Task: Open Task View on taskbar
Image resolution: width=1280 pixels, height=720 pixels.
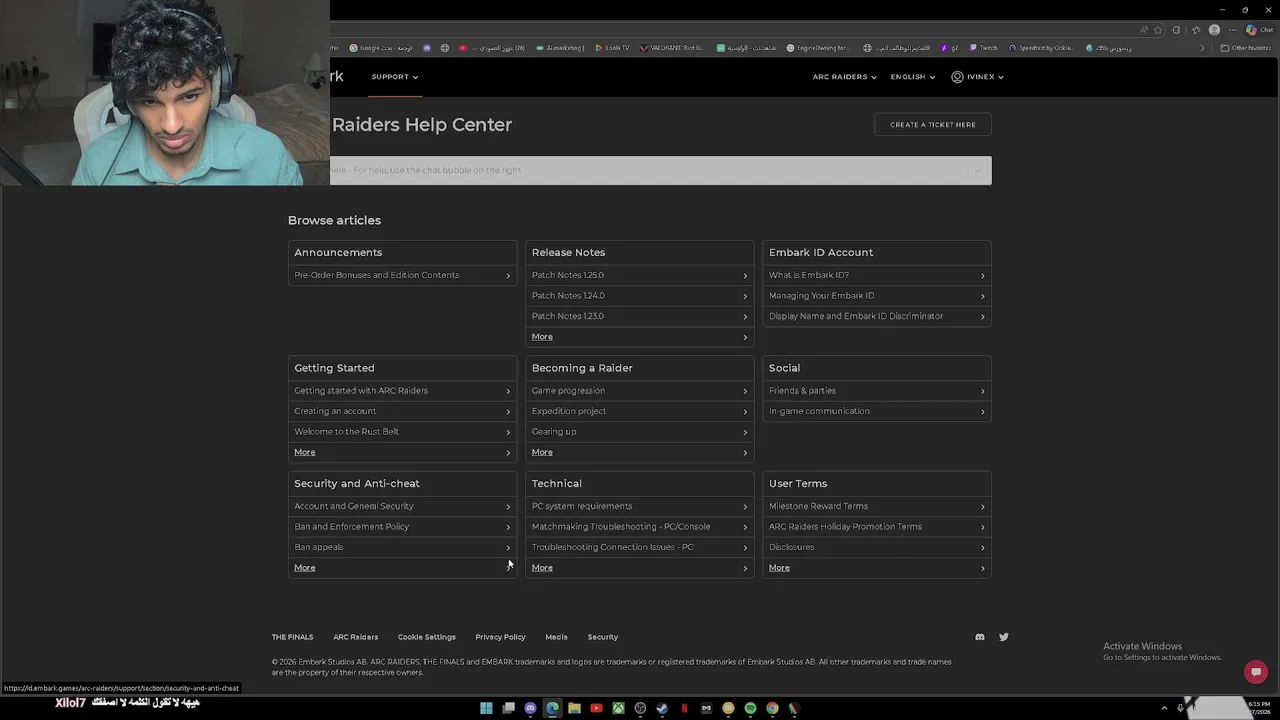Action: tap(508, 708)
